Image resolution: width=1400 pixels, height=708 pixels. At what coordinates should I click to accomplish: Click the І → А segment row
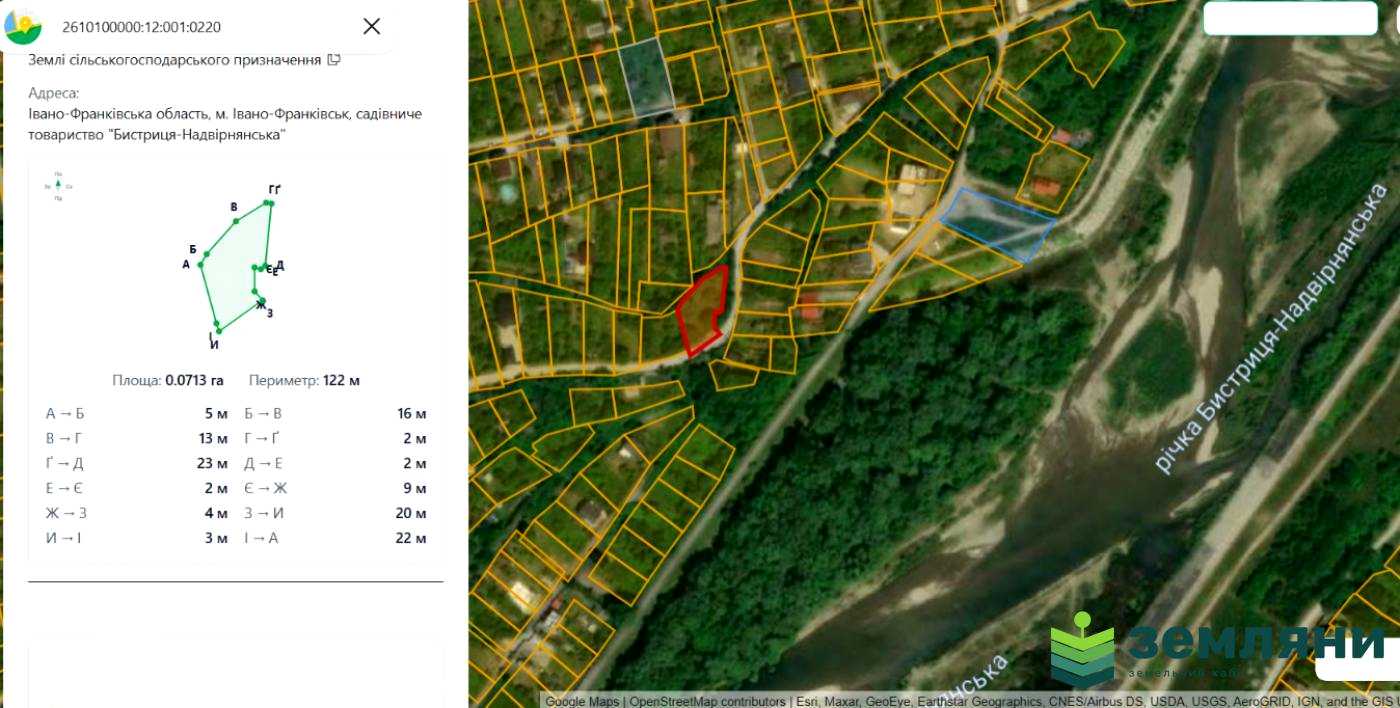[x=335, y=538]
